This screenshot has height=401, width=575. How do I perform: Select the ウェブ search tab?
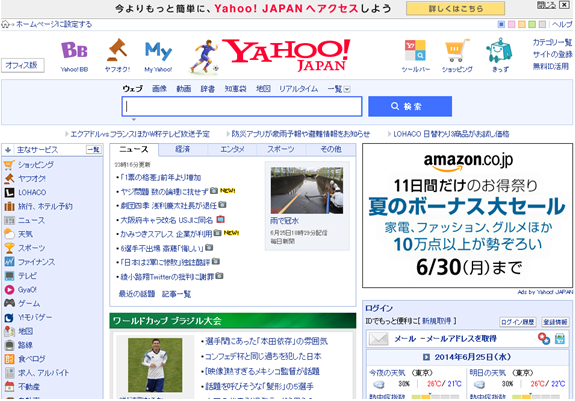coord(132,89)
